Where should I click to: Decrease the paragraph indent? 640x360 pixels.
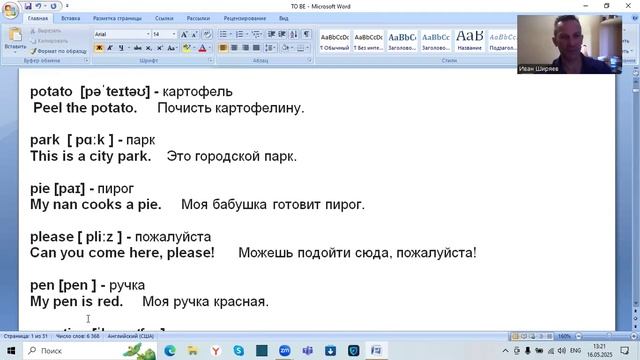271,34
